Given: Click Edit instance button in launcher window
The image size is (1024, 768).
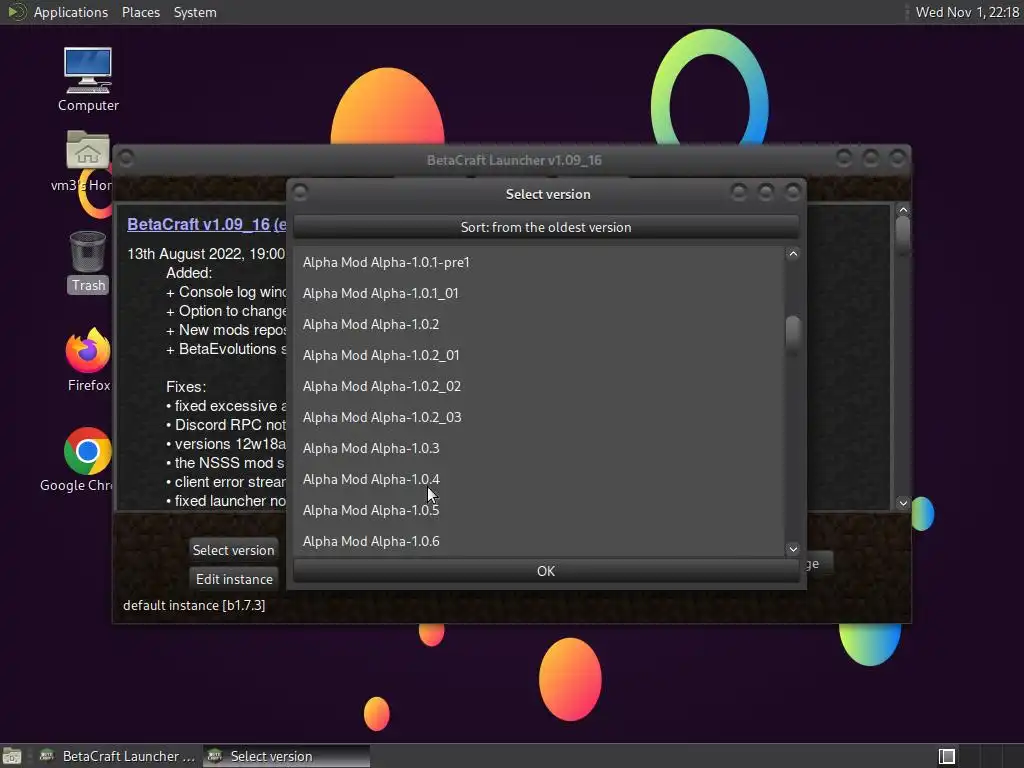Looking at the screenshot, I should 234,579.
